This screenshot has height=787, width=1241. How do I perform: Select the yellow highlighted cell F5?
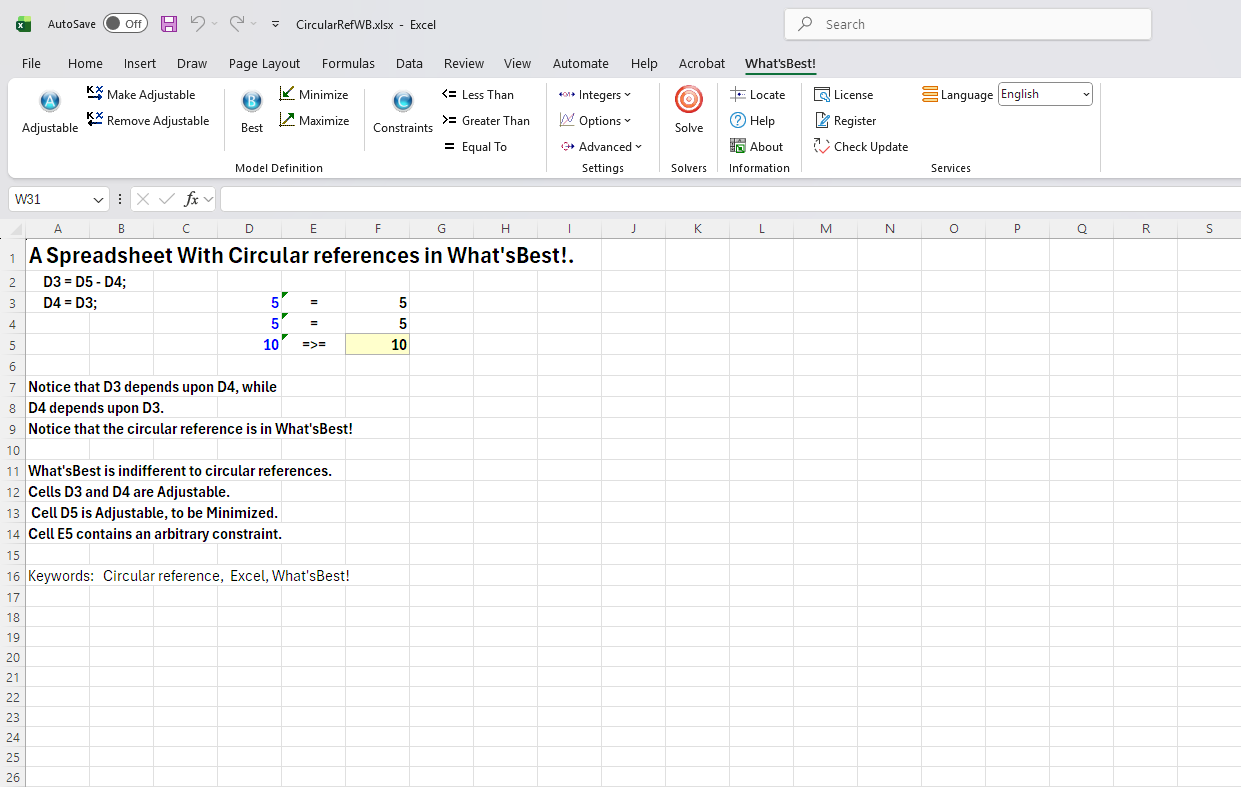click(377, 345)
